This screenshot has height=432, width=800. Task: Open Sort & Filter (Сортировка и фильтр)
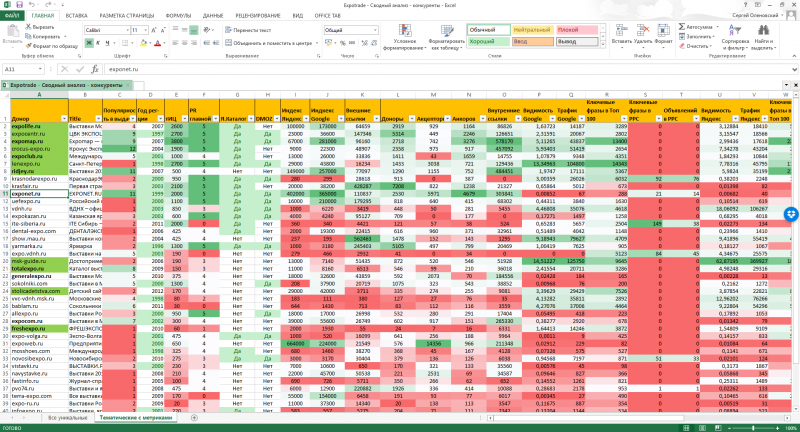pyautogui.click(x=735, y=37)
